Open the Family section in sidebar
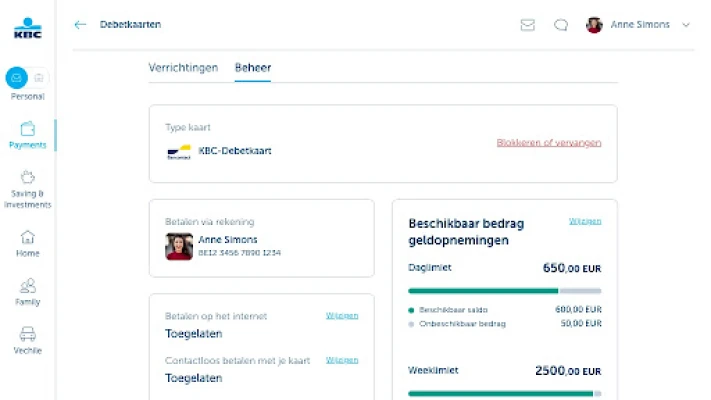 pyautogui.click(x=27, y=291)
